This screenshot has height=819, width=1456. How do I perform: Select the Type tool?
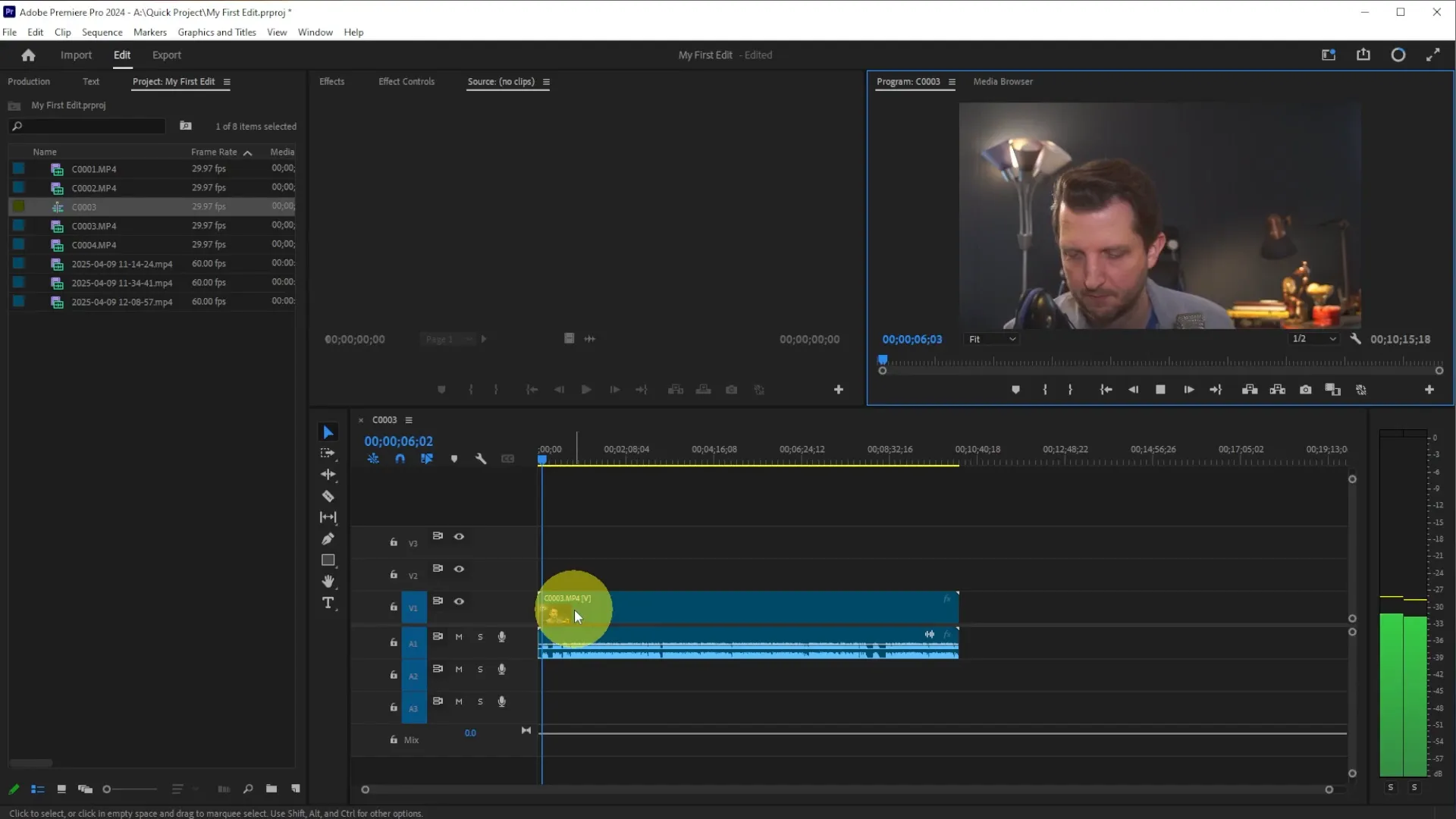point(328,603)
